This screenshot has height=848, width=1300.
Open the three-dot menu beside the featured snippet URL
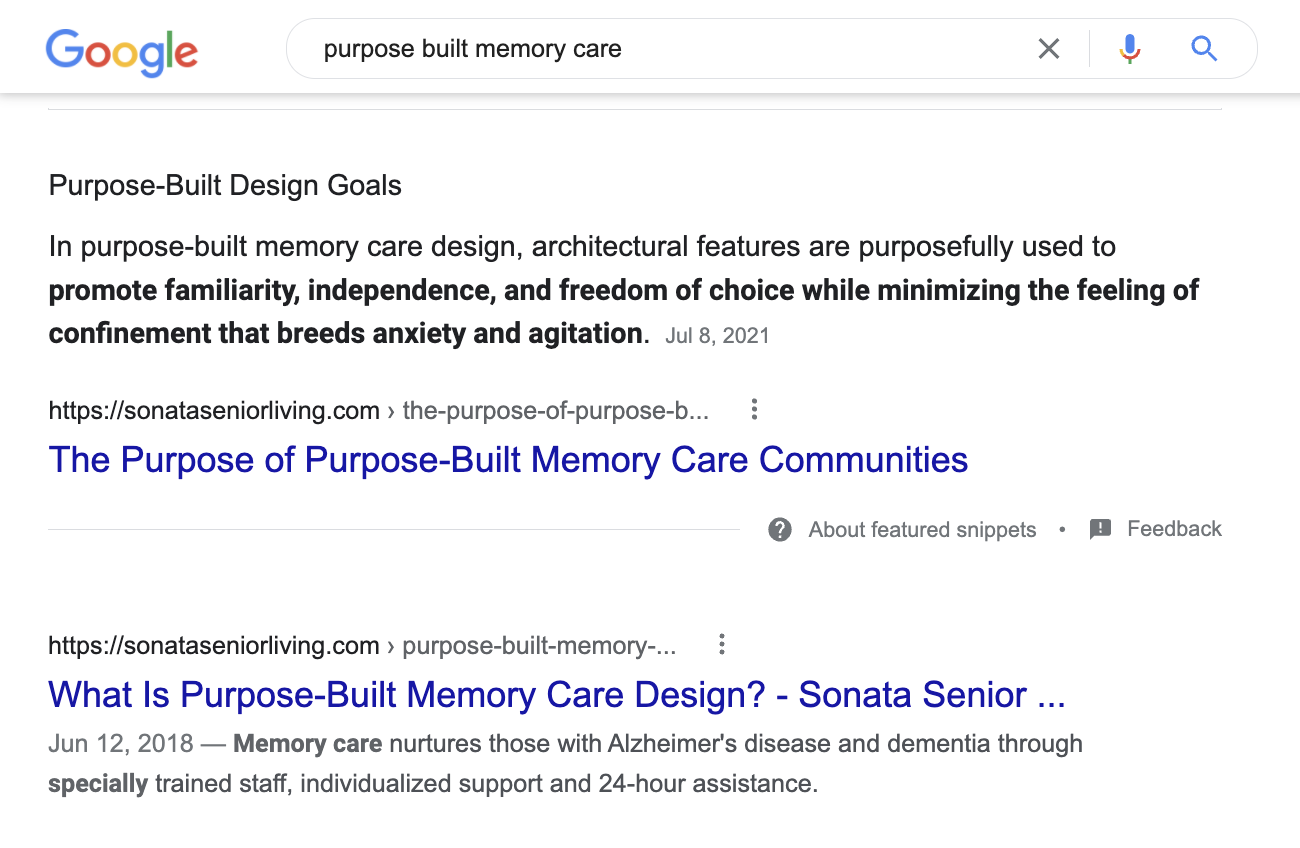coord(755,410)
